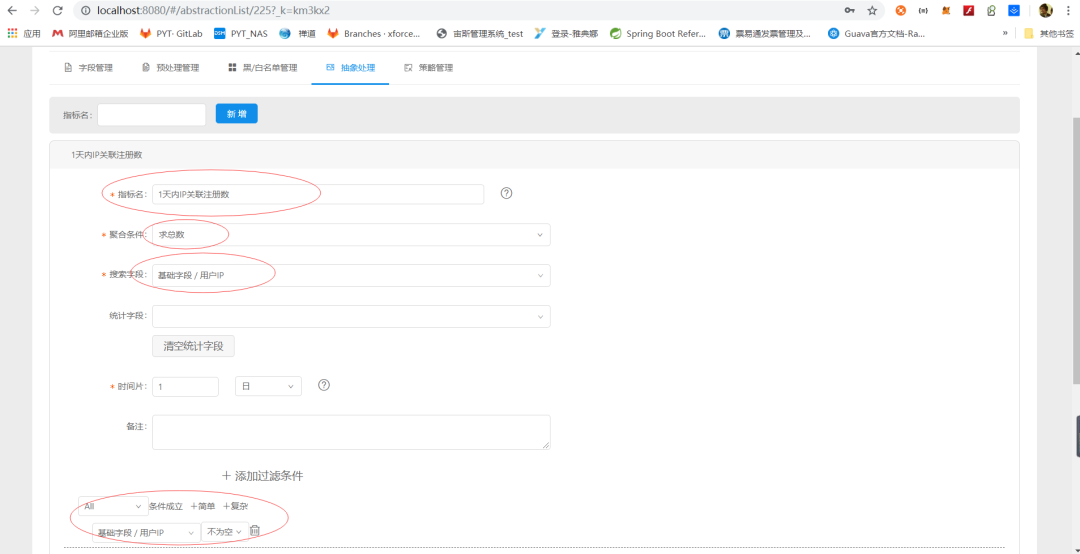The image size is (1080, 554).
Task: Switch to the 预处理管理 tab
Action: [170, 68]
